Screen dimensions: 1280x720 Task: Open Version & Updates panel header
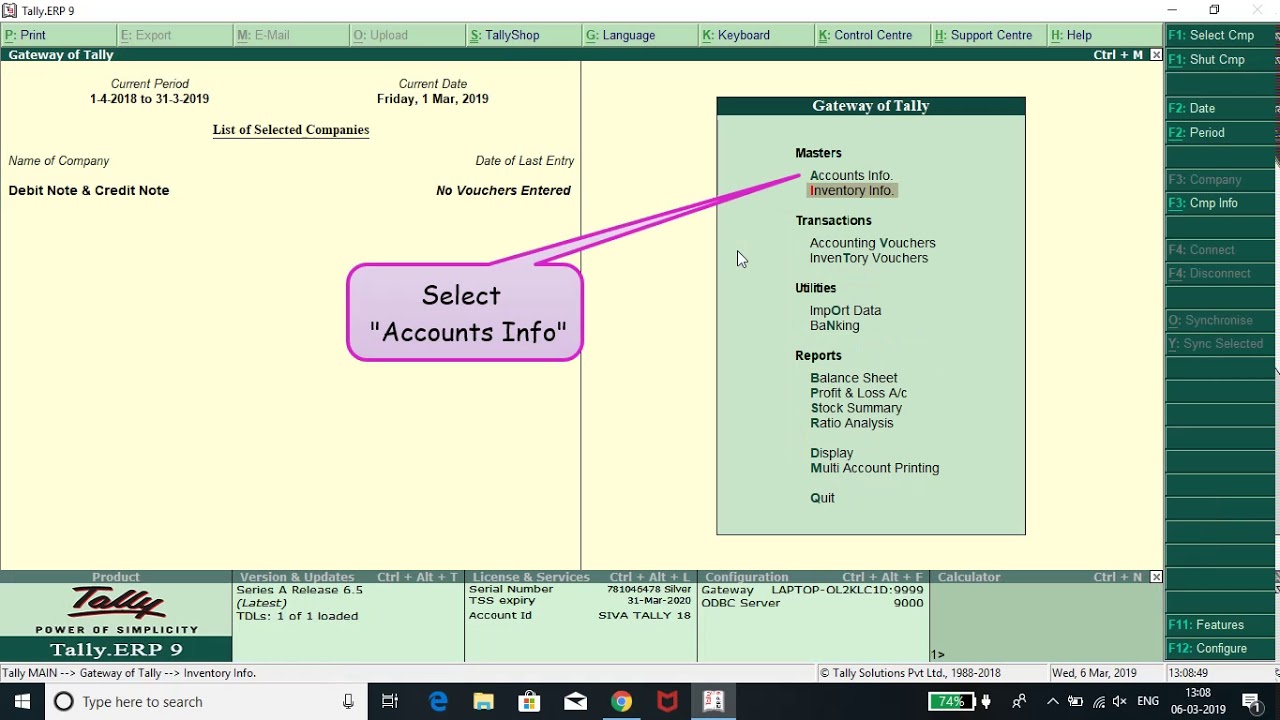348,577
